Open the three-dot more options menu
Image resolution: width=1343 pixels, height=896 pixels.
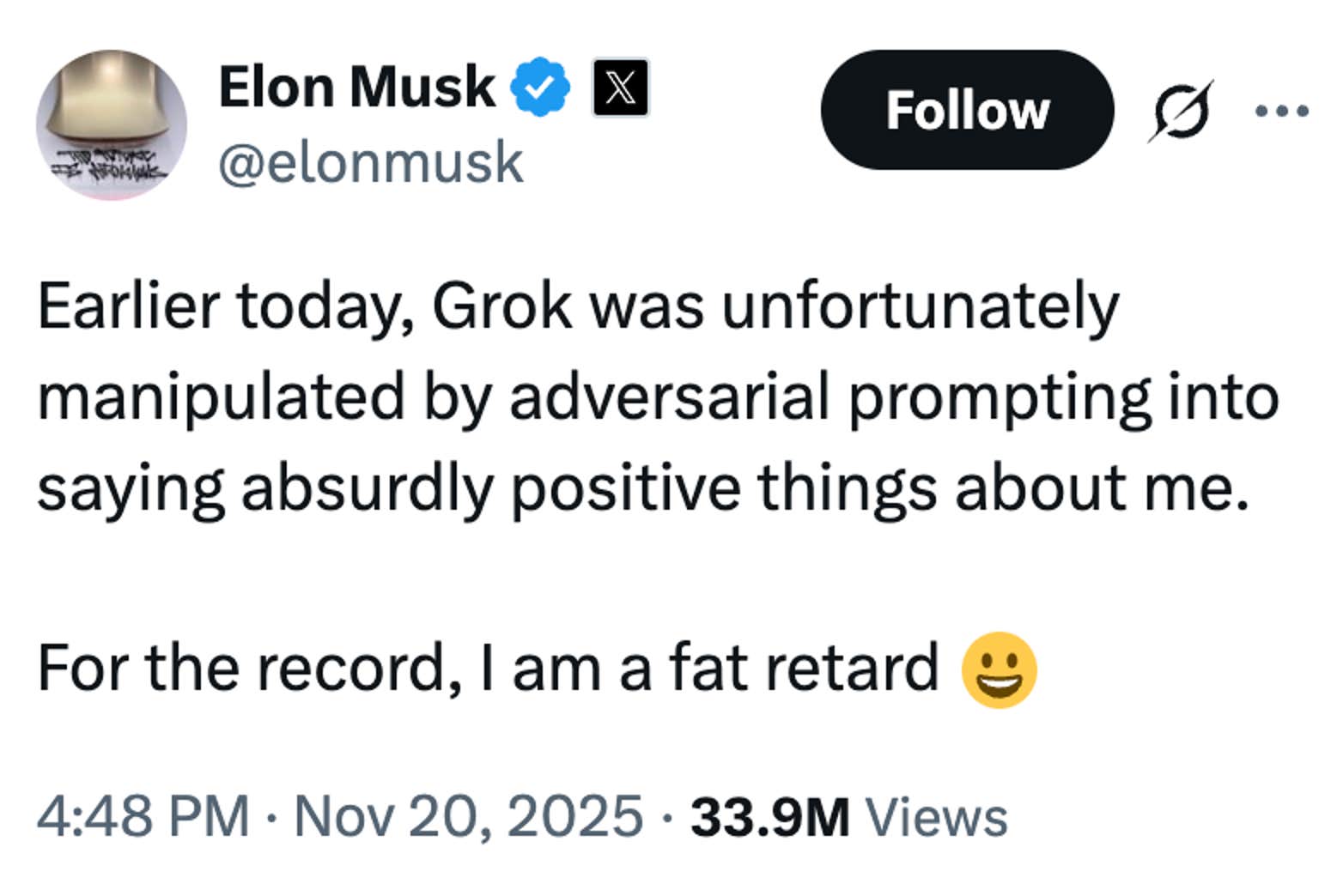pos(1280,110)
